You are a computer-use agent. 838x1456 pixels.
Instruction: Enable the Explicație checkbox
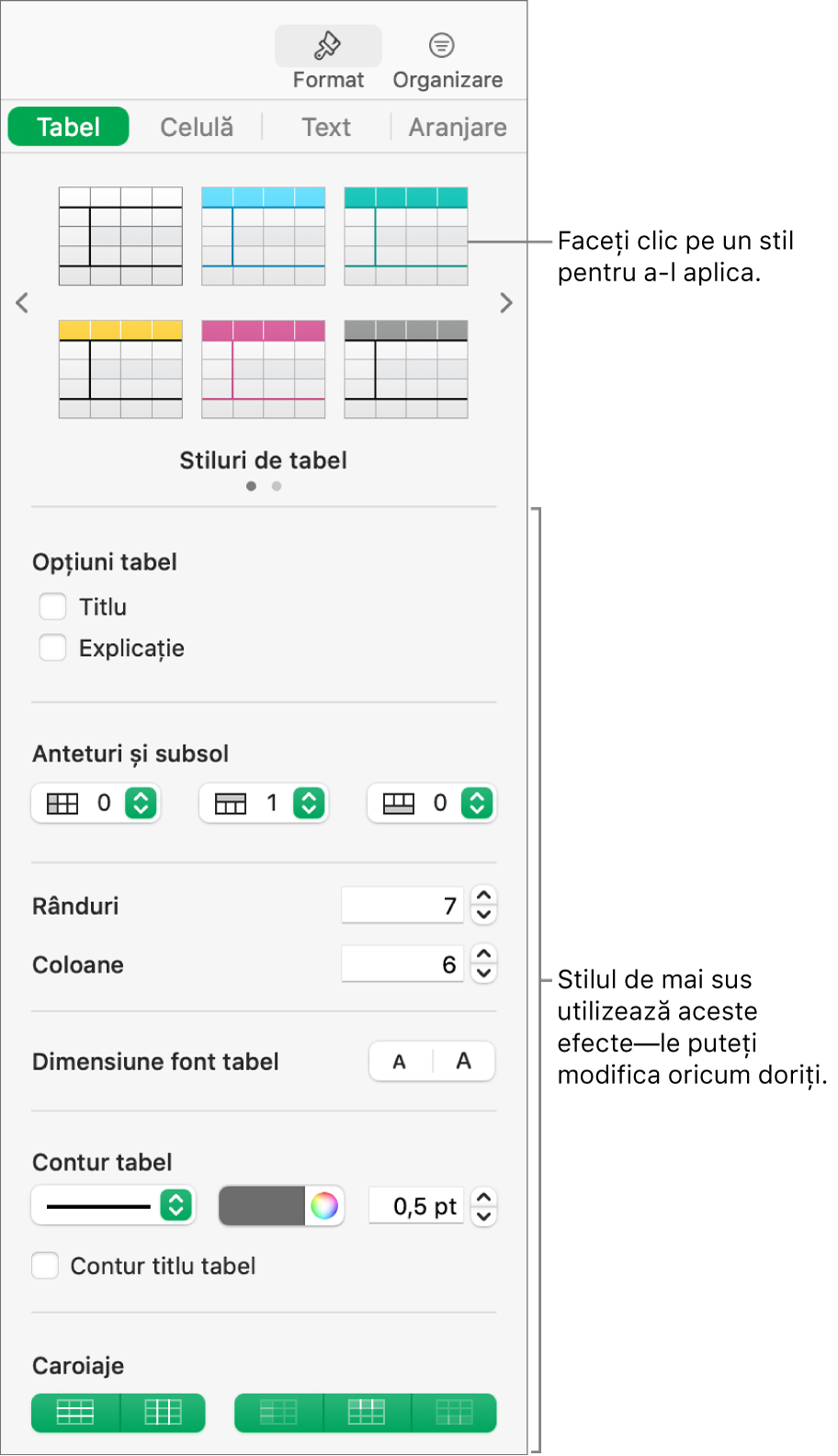[52, 648]
